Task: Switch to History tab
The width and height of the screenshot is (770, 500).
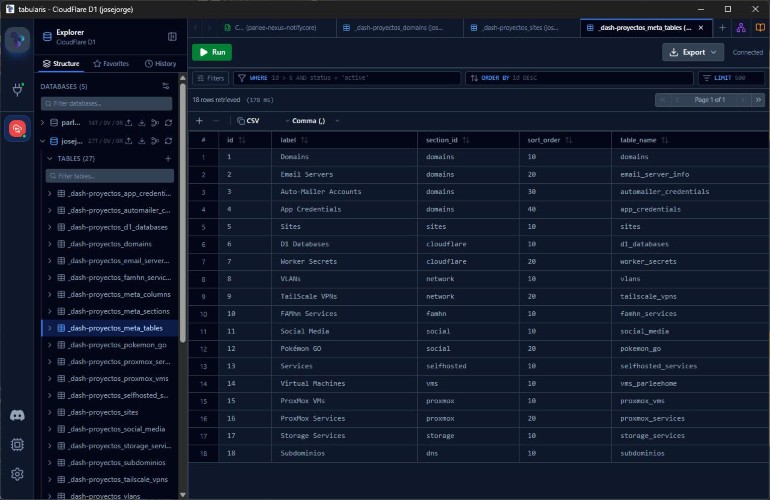Action: point(161,63)
